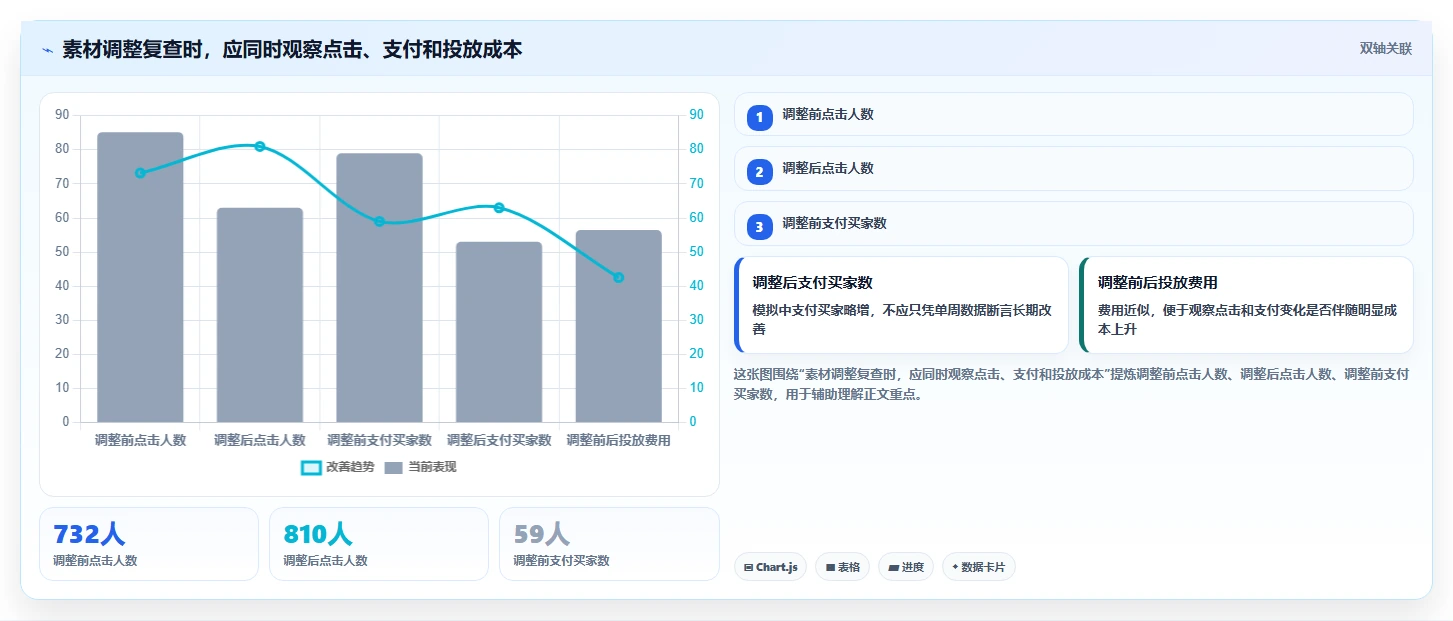Image resolution: width=1453 pixels, height=621 pixels.
Task: Click the lightning icon beside the title
Action: click(48, 50)
